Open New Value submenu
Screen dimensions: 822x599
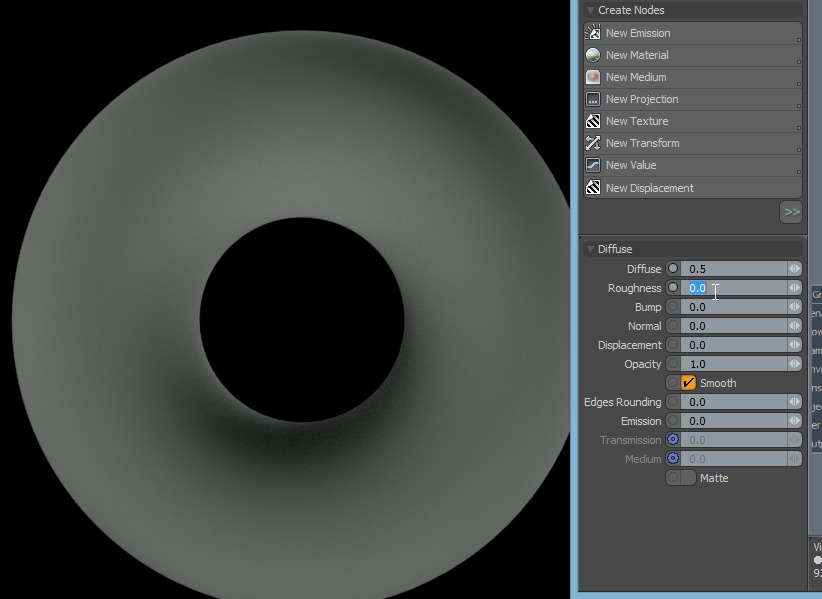798,172
